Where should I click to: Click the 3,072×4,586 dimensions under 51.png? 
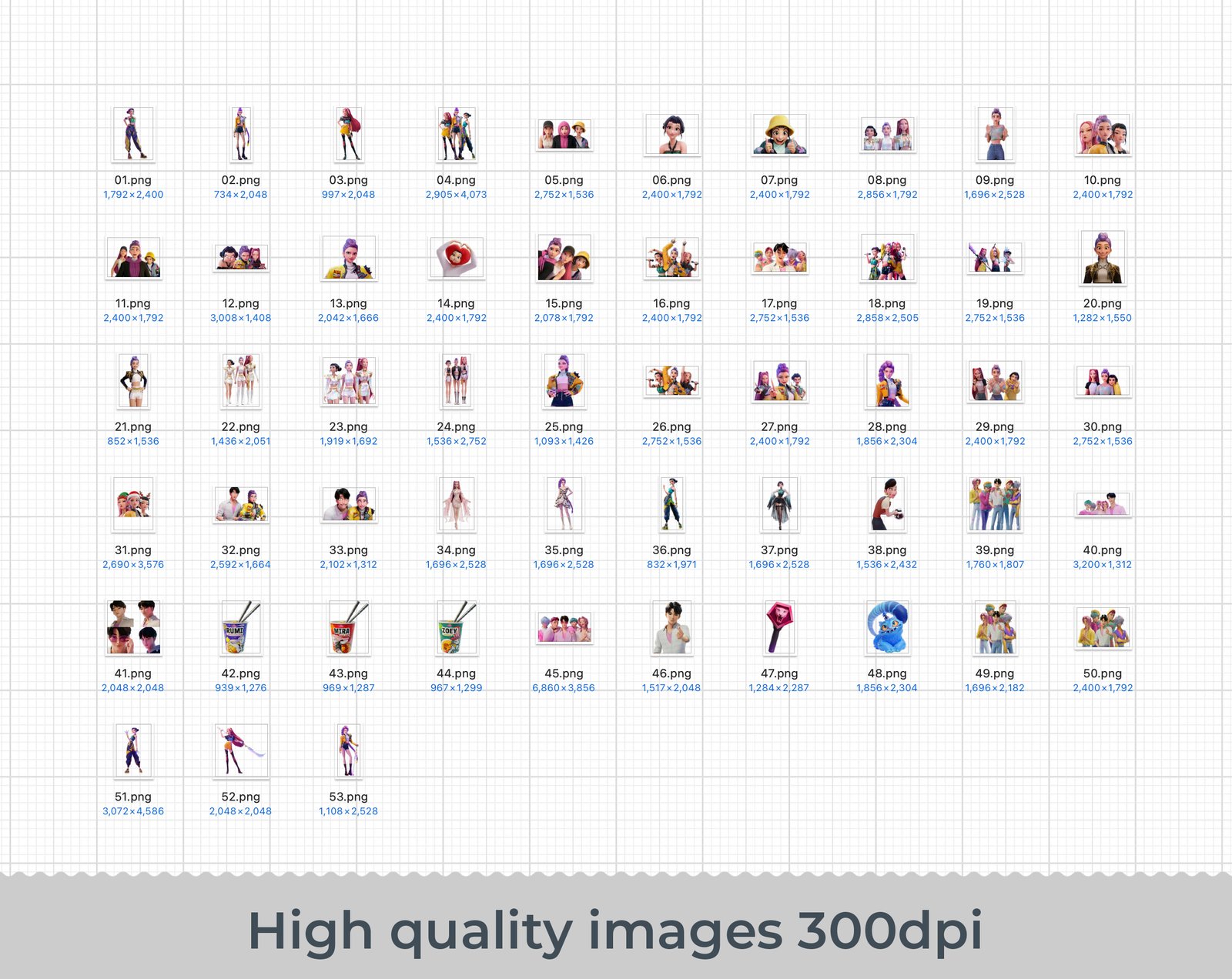pyautogui.click(x=133, y=811)
